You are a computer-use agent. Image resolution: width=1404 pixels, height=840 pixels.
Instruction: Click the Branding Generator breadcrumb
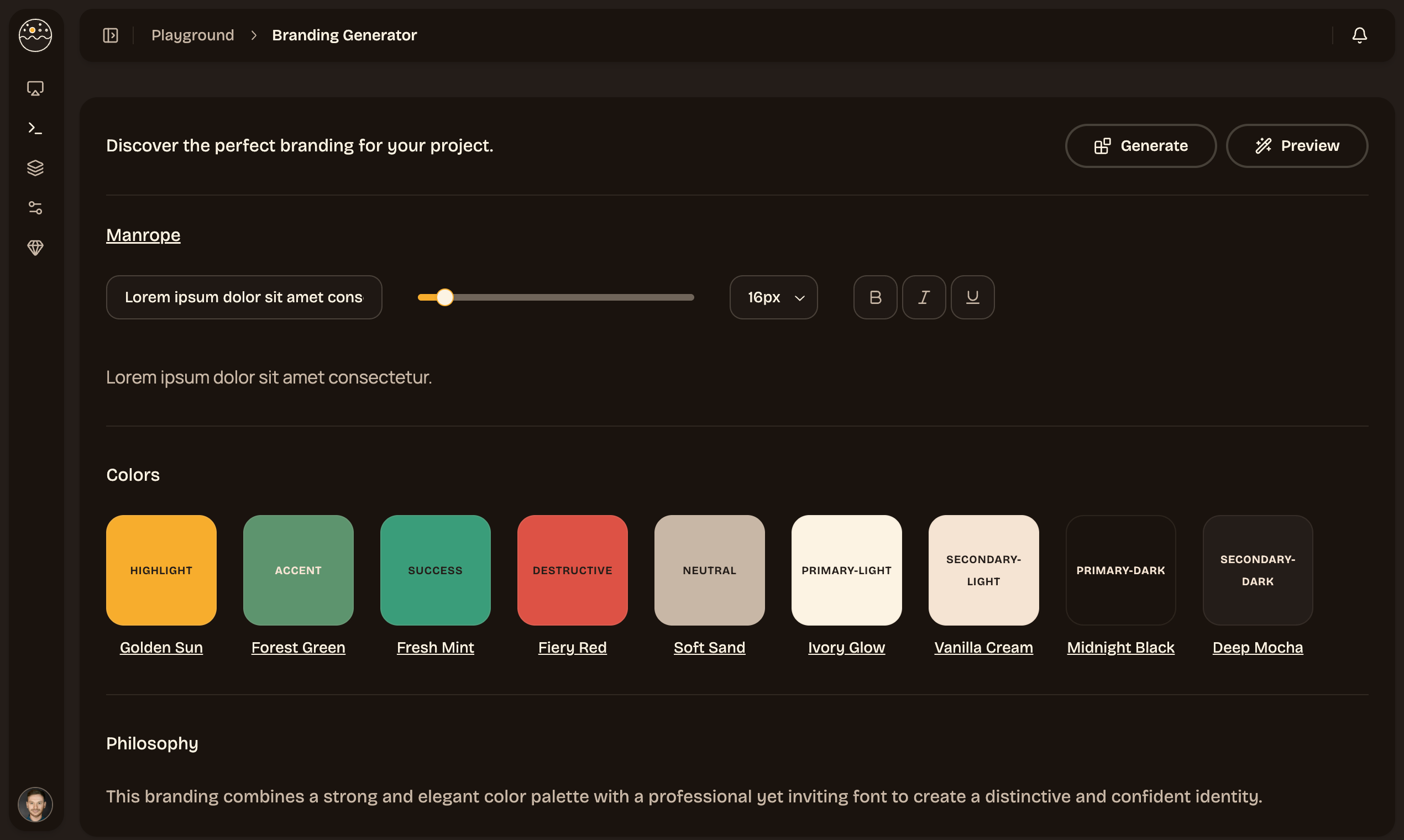click(344, 35)
